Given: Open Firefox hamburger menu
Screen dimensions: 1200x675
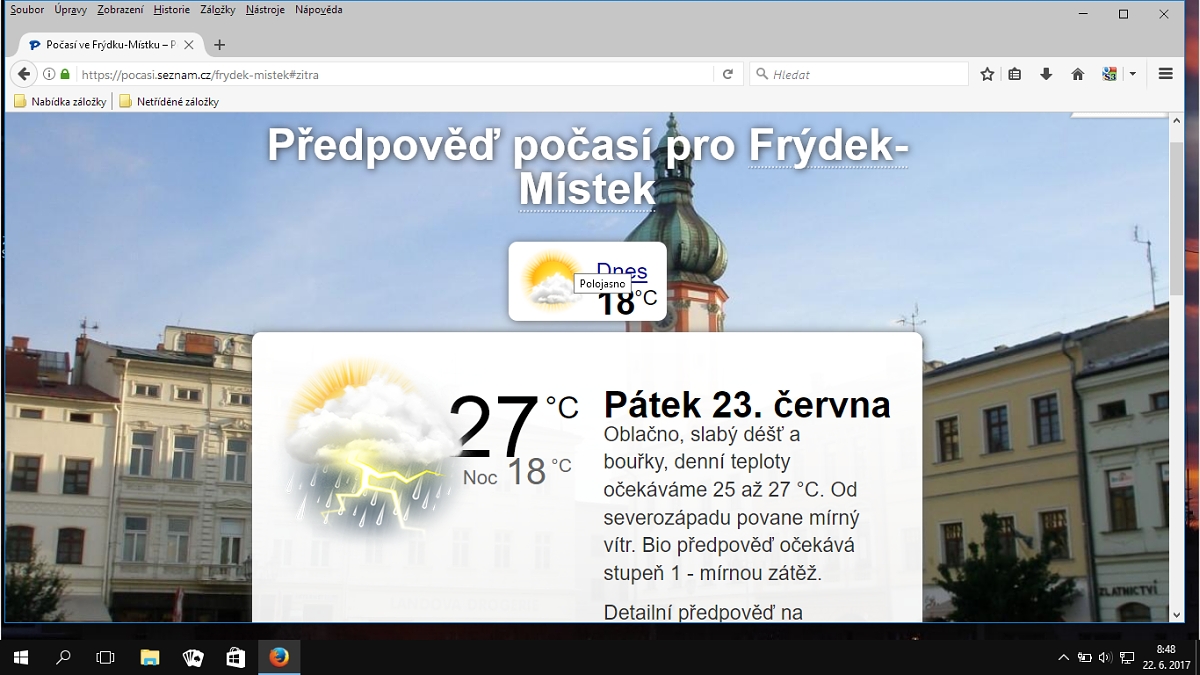Looking at the screenshot, I should (1165, 74).
